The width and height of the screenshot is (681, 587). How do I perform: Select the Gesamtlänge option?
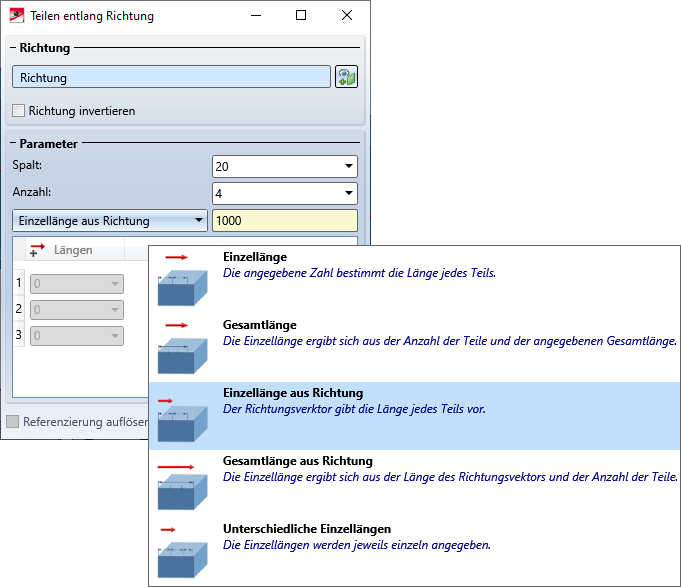(415, 348)
